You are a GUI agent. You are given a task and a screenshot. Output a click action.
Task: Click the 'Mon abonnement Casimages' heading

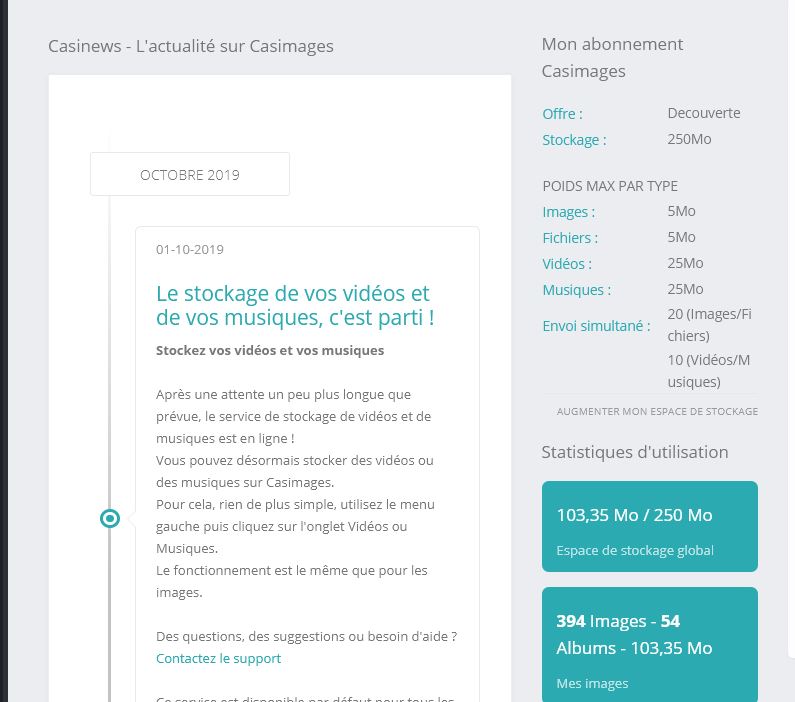[612, 57]
